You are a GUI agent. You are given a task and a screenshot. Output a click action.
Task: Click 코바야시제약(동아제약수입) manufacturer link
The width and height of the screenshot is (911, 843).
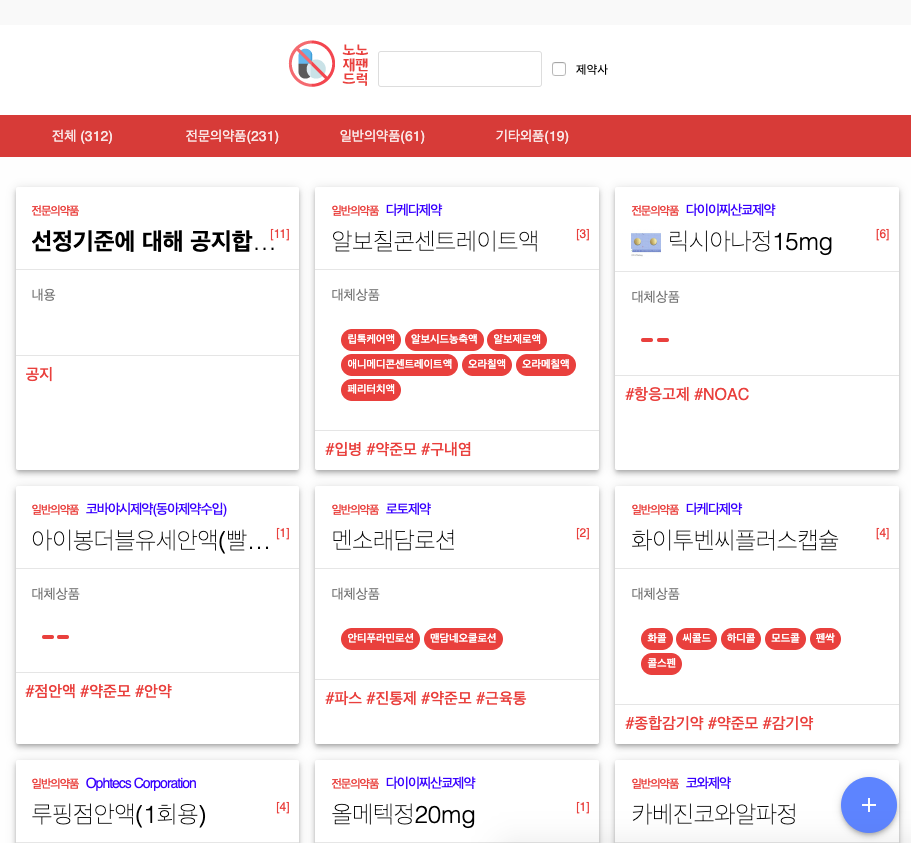[156, 509]
